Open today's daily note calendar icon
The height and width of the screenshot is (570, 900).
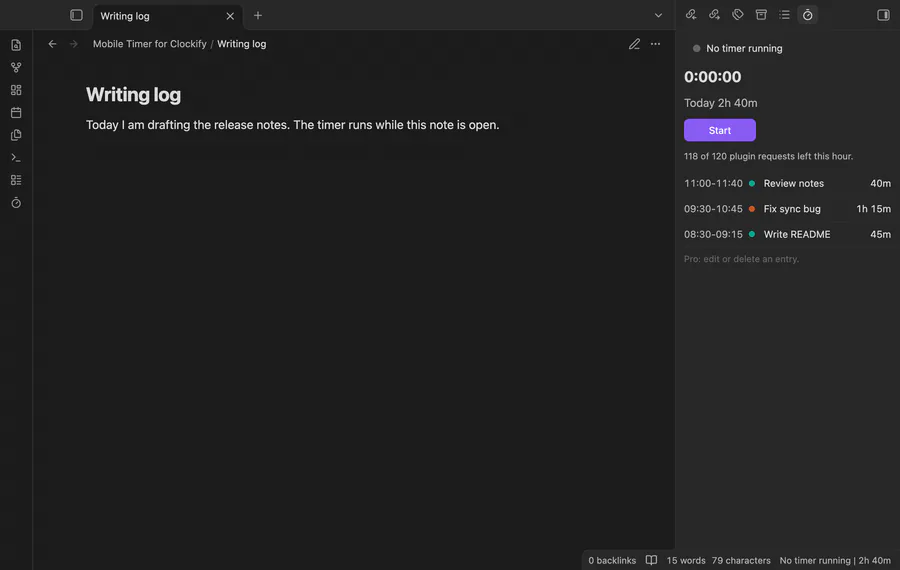(x=16, y=113)
